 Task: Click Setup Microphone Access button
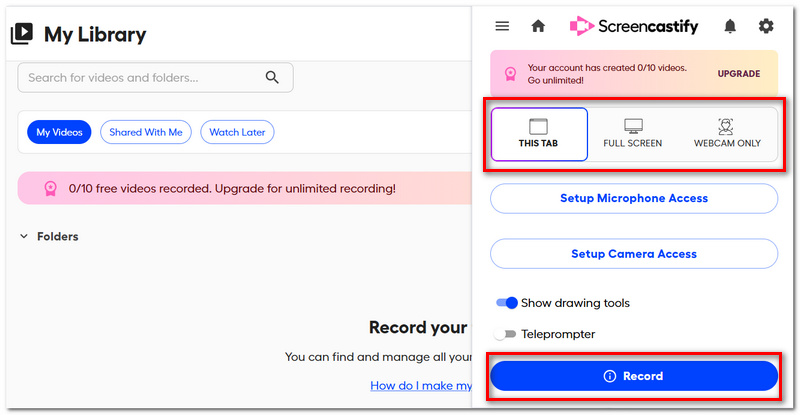tap(634, 199)
